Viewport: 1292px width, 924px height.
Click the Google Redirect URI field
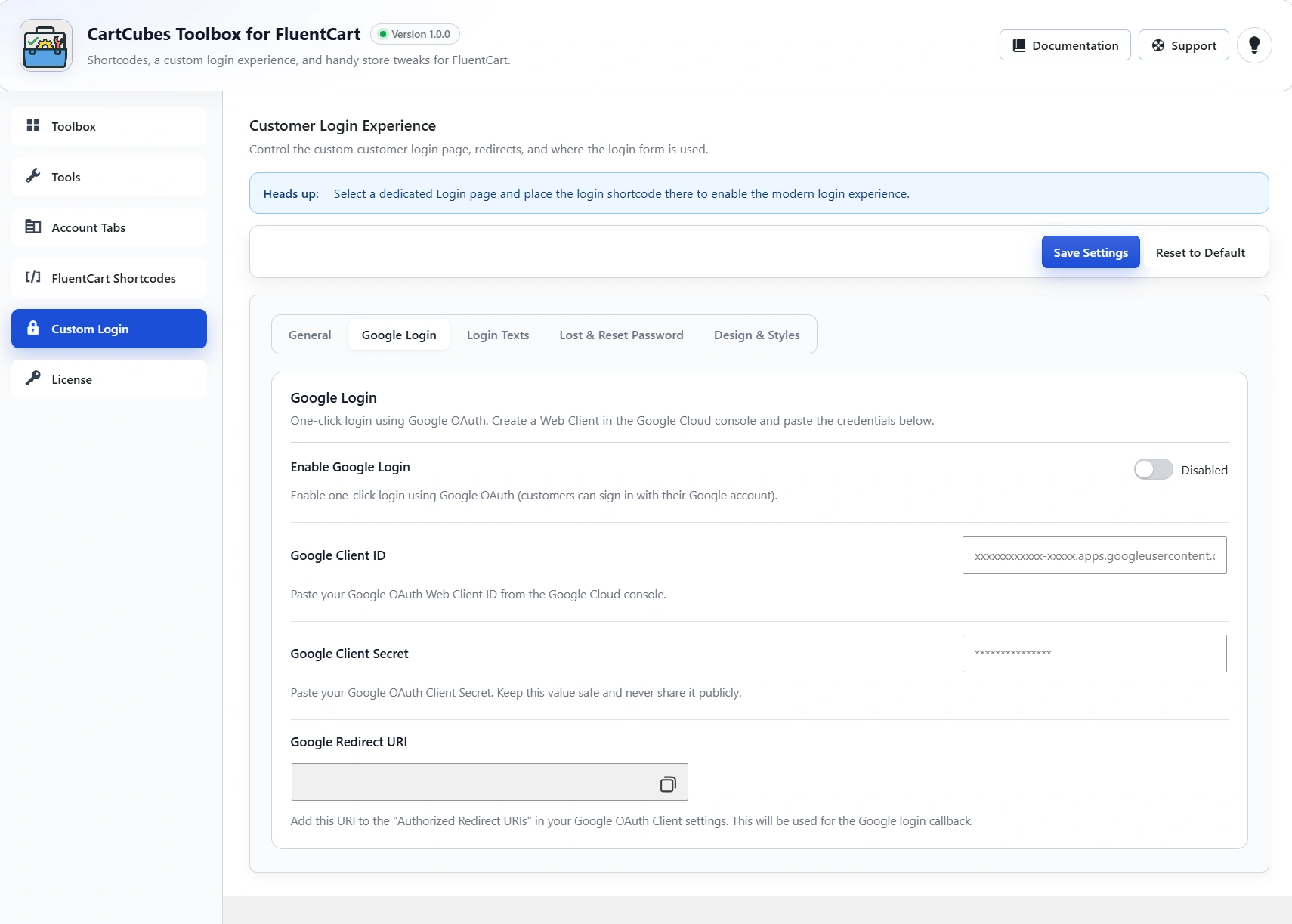(490, 782)
